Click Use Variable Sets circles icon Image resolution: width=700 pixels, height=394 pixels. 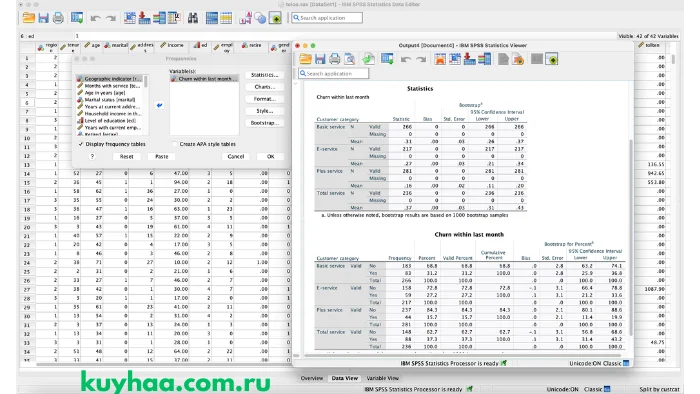(260, 18)
